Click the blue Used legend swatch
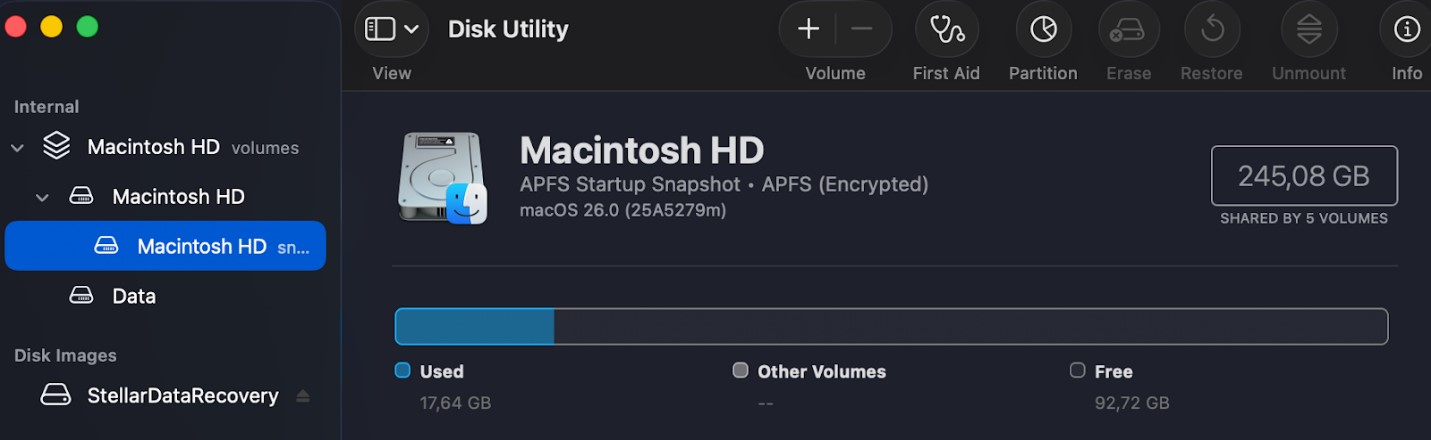 [x=403, y=371]
